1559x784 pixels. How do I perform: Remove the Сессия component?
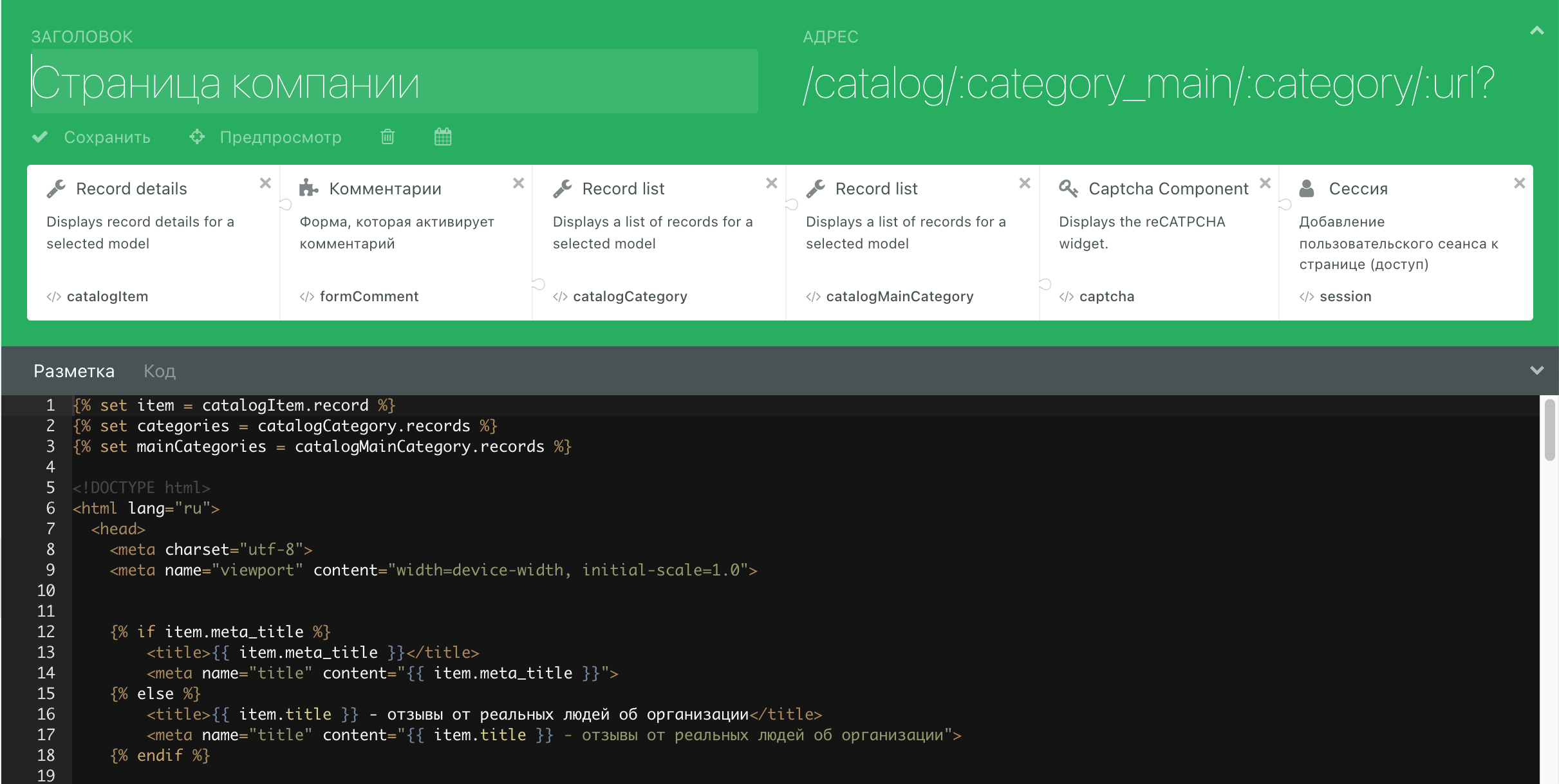[1519, 183]
